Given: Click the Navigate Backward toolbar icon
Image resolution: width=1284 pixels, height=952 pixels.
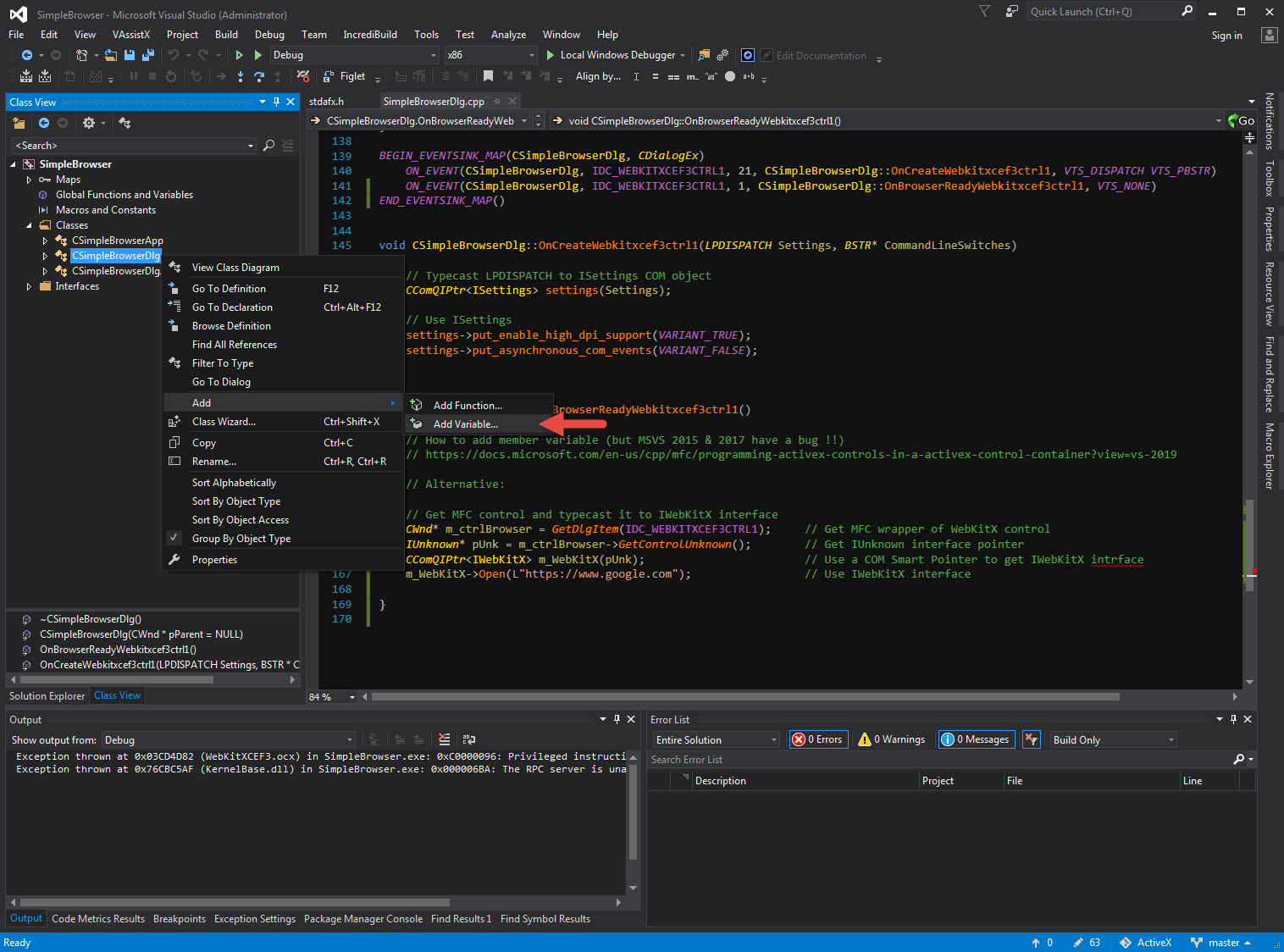Looking at the screenshot, I should click(27, 55).
